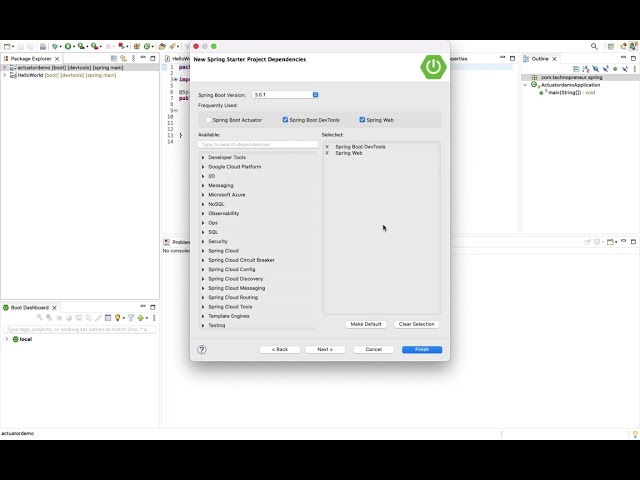Close the Boot Dashboard tab with X

point(54,308)
